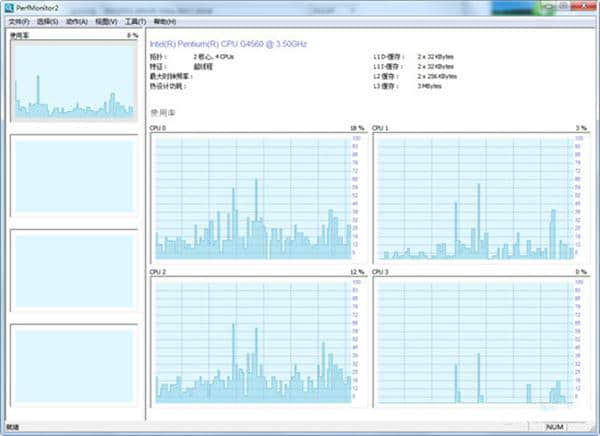Select the bottom empty sidebar panel

tap(72, 366)
